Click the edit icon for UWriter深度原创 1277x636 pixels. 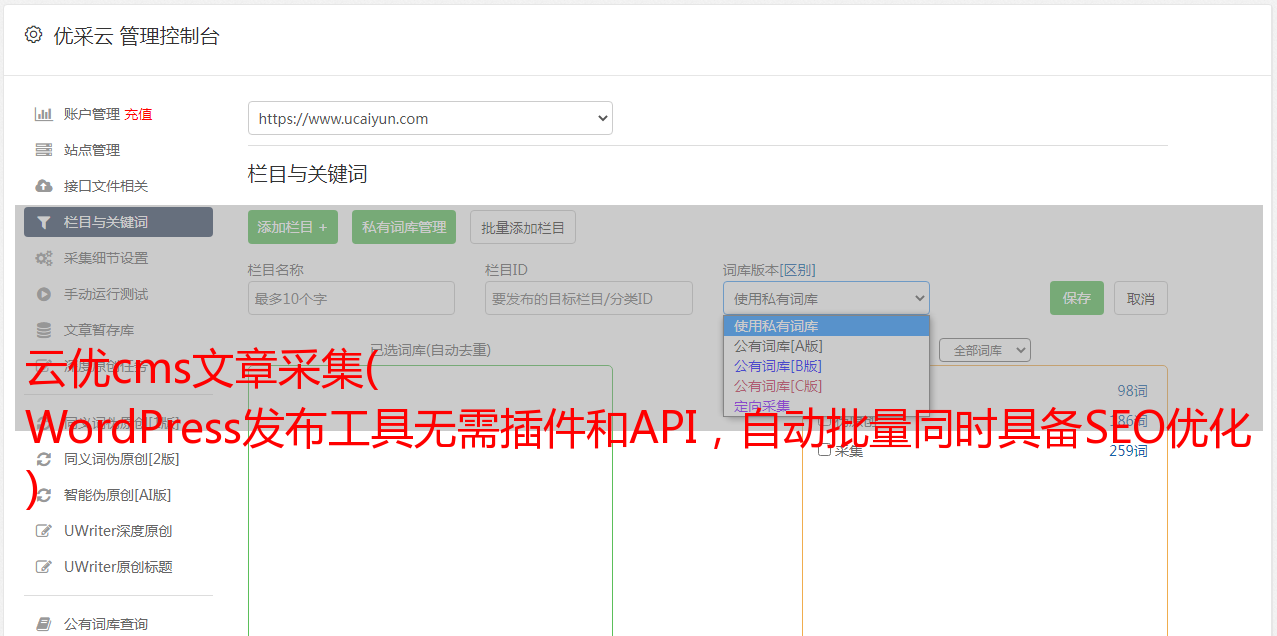[x=43, y=531]
